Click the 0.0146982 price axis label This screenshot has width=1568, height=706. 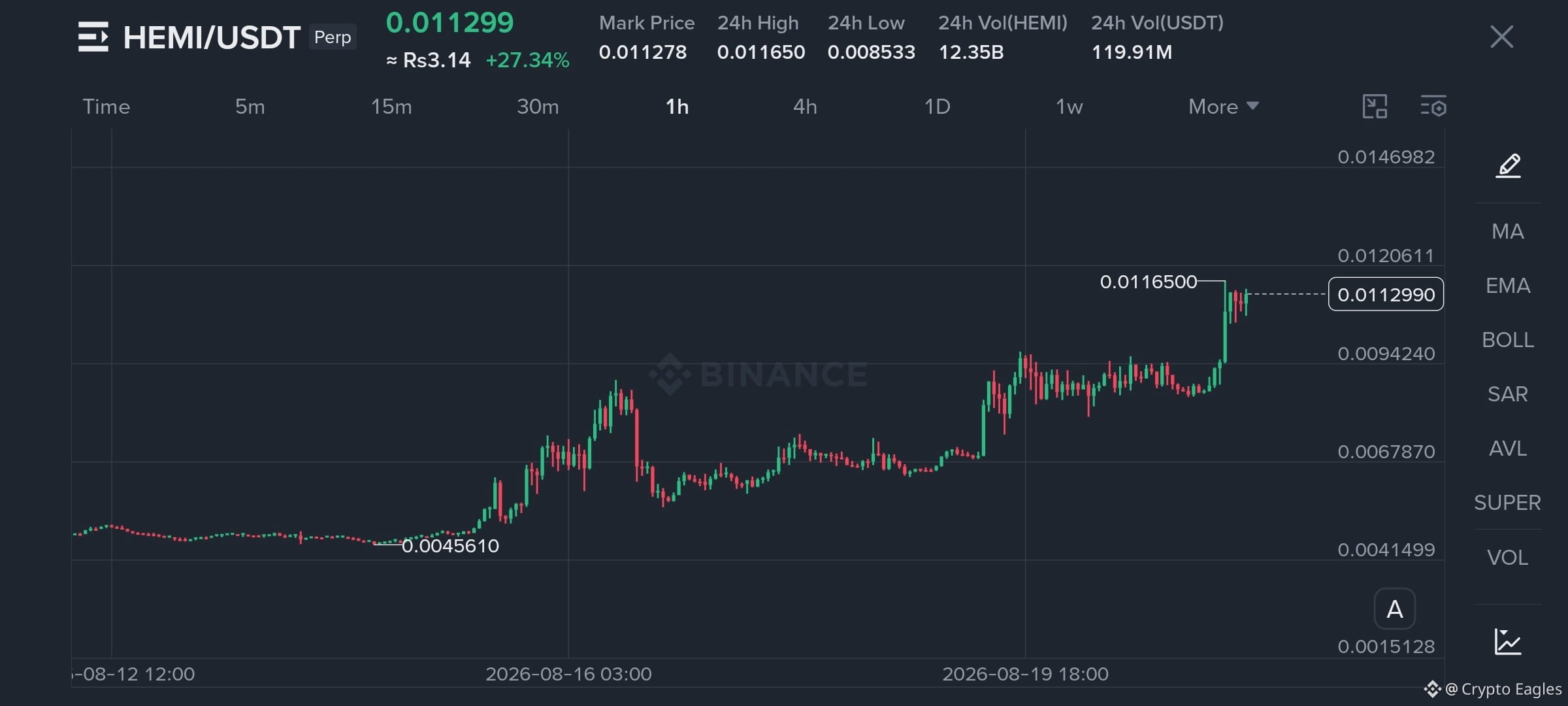click(1386, 157)
